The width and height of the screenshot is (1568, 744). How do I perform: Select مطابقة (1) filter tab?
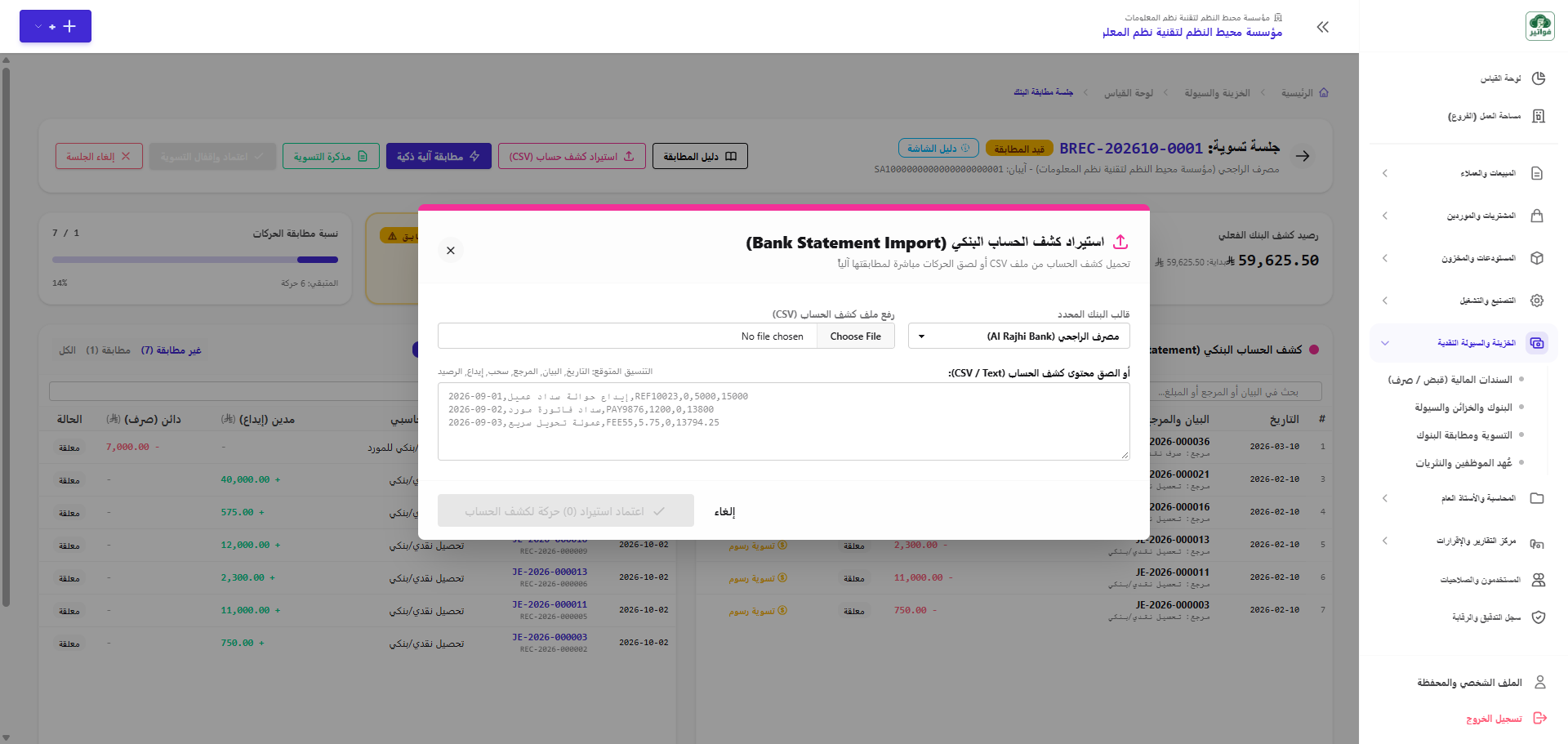[x=108, y=350]
